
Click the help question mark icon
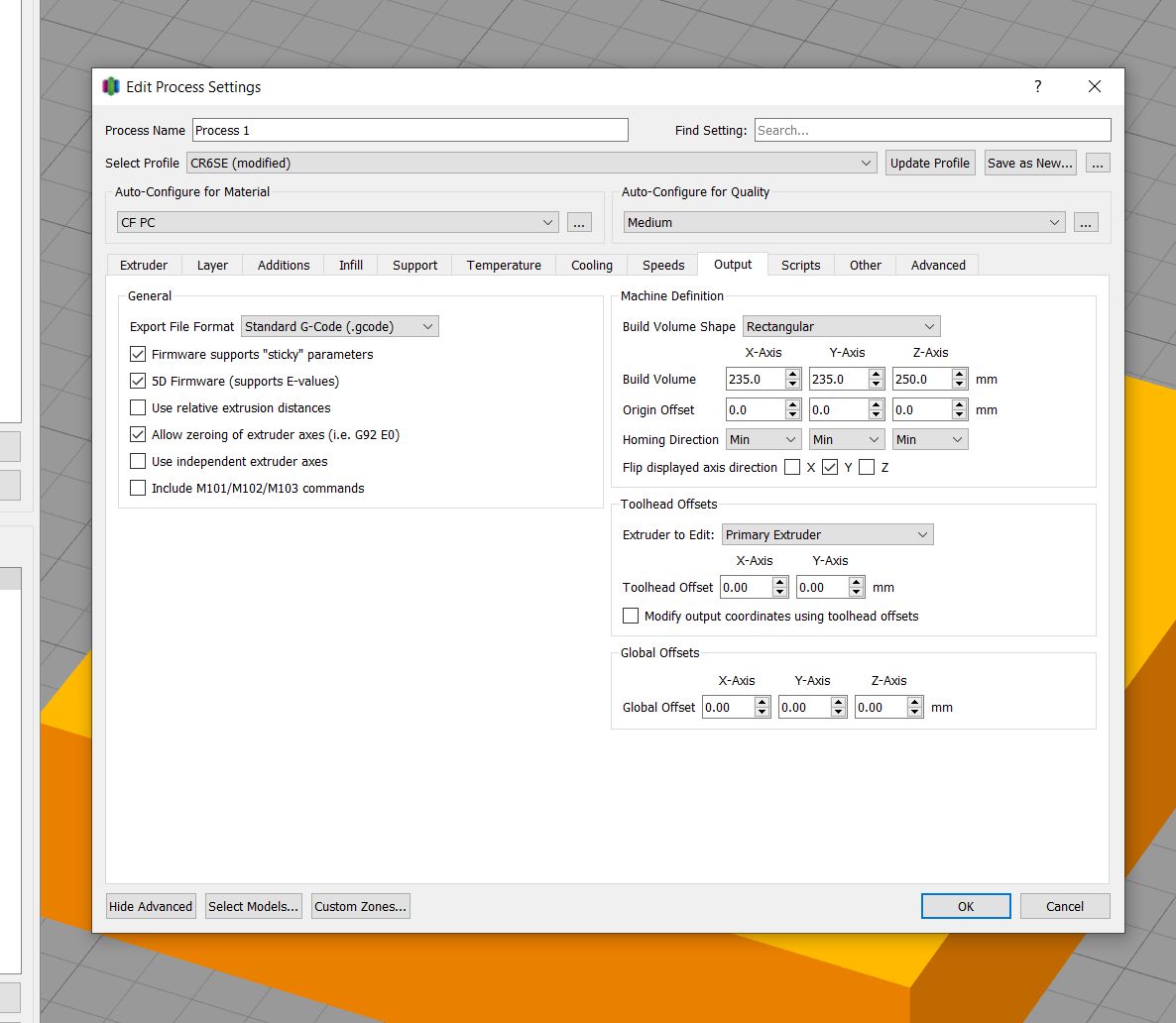pos(1038,86)
